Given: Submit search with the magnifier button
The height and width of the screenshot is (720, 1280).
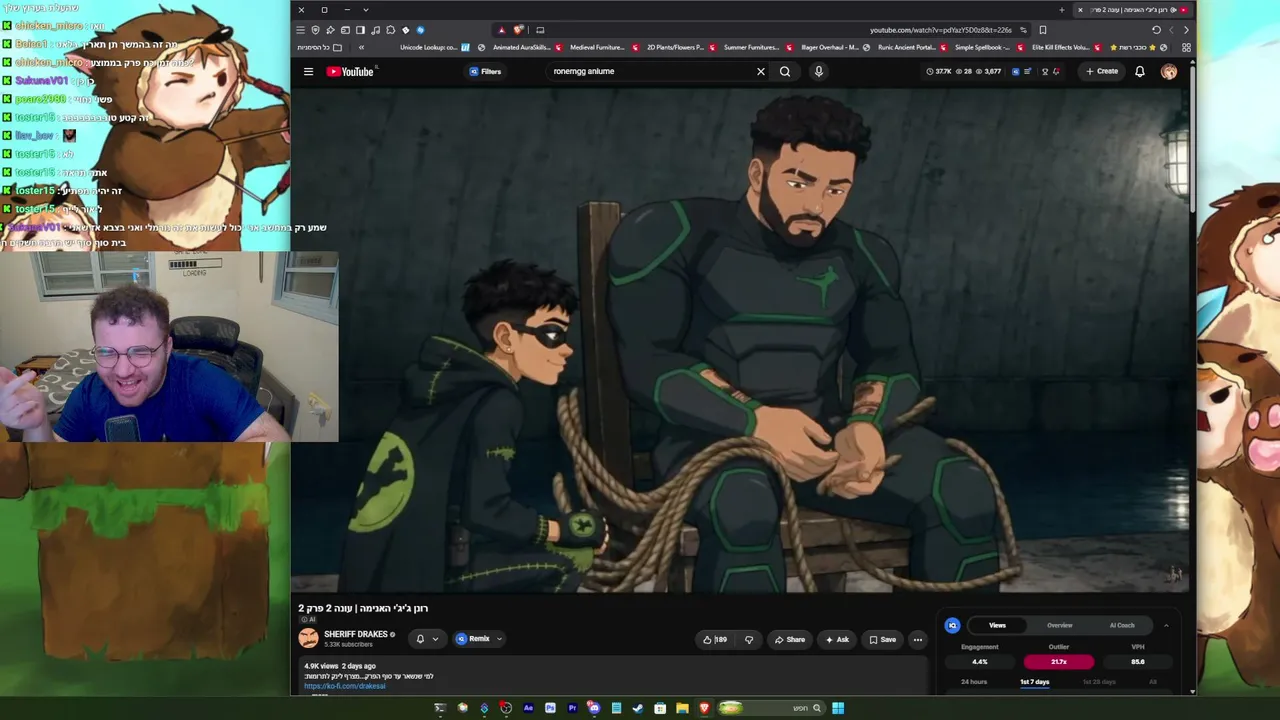Looking at the screenshot, I should pos(785,71).
